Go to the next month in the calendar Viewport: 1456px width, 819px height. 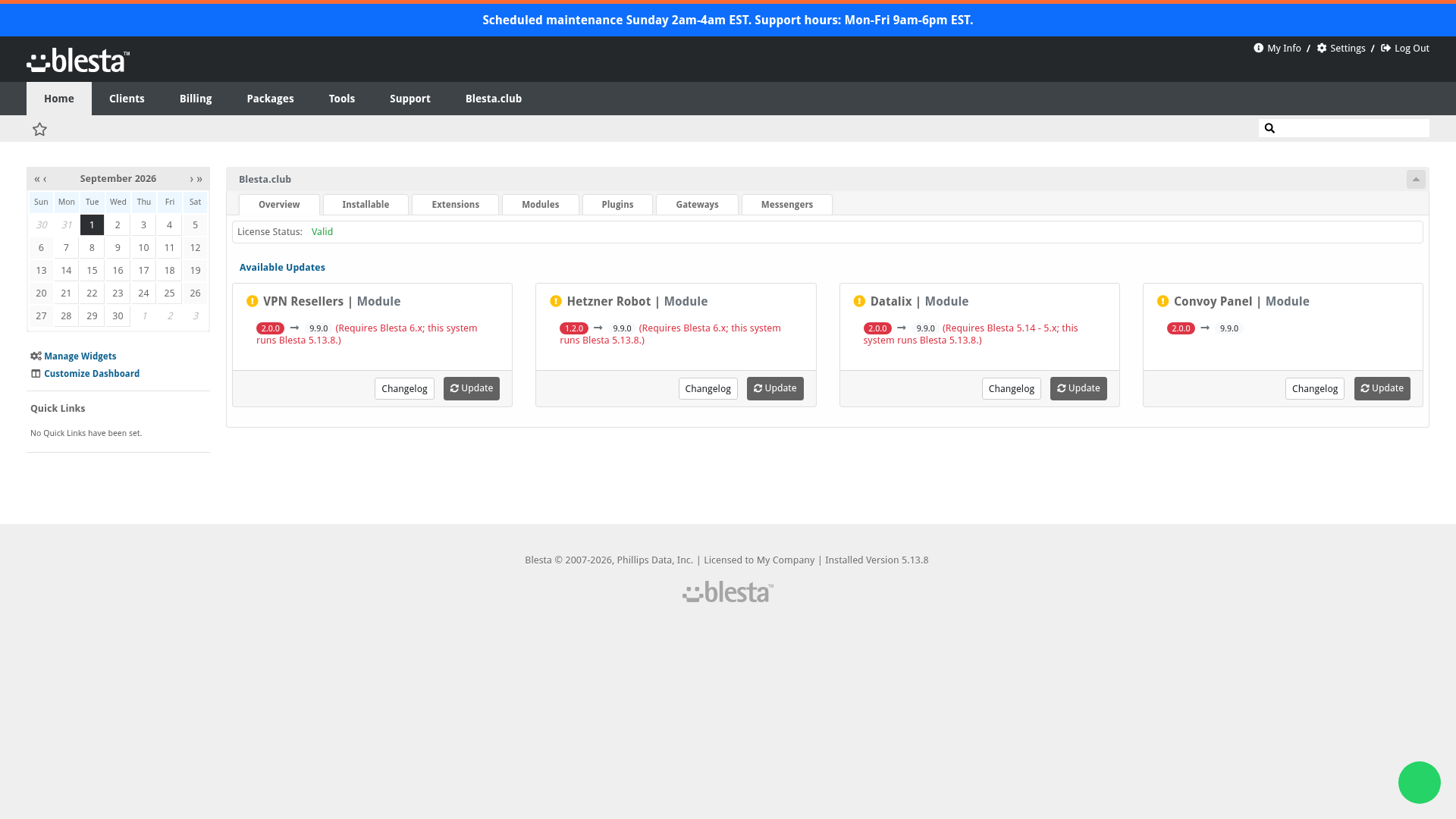[191, 179]
